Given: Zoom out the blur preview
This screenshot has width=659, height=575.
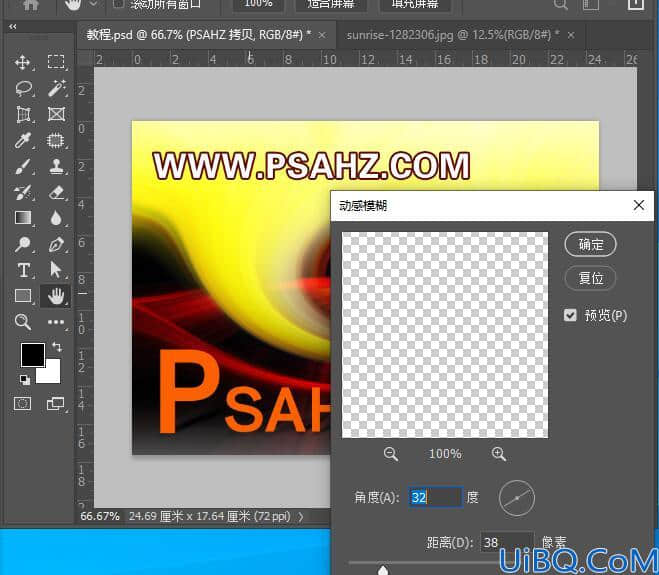Looking at the screenshot, I should [391, 454].
